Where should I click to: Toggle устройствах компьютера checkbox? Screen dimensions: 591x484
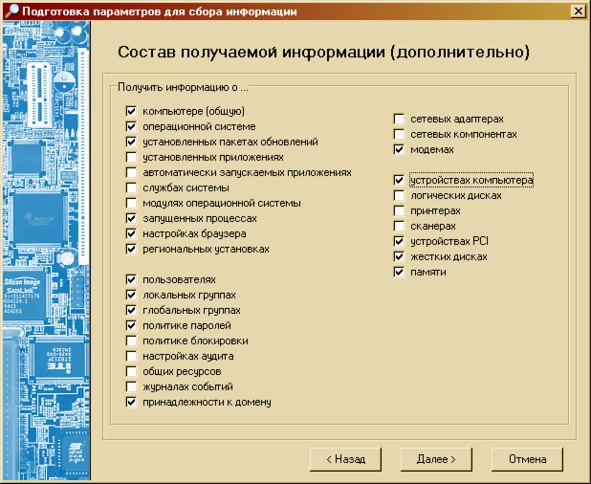click(x=399, y=180)
